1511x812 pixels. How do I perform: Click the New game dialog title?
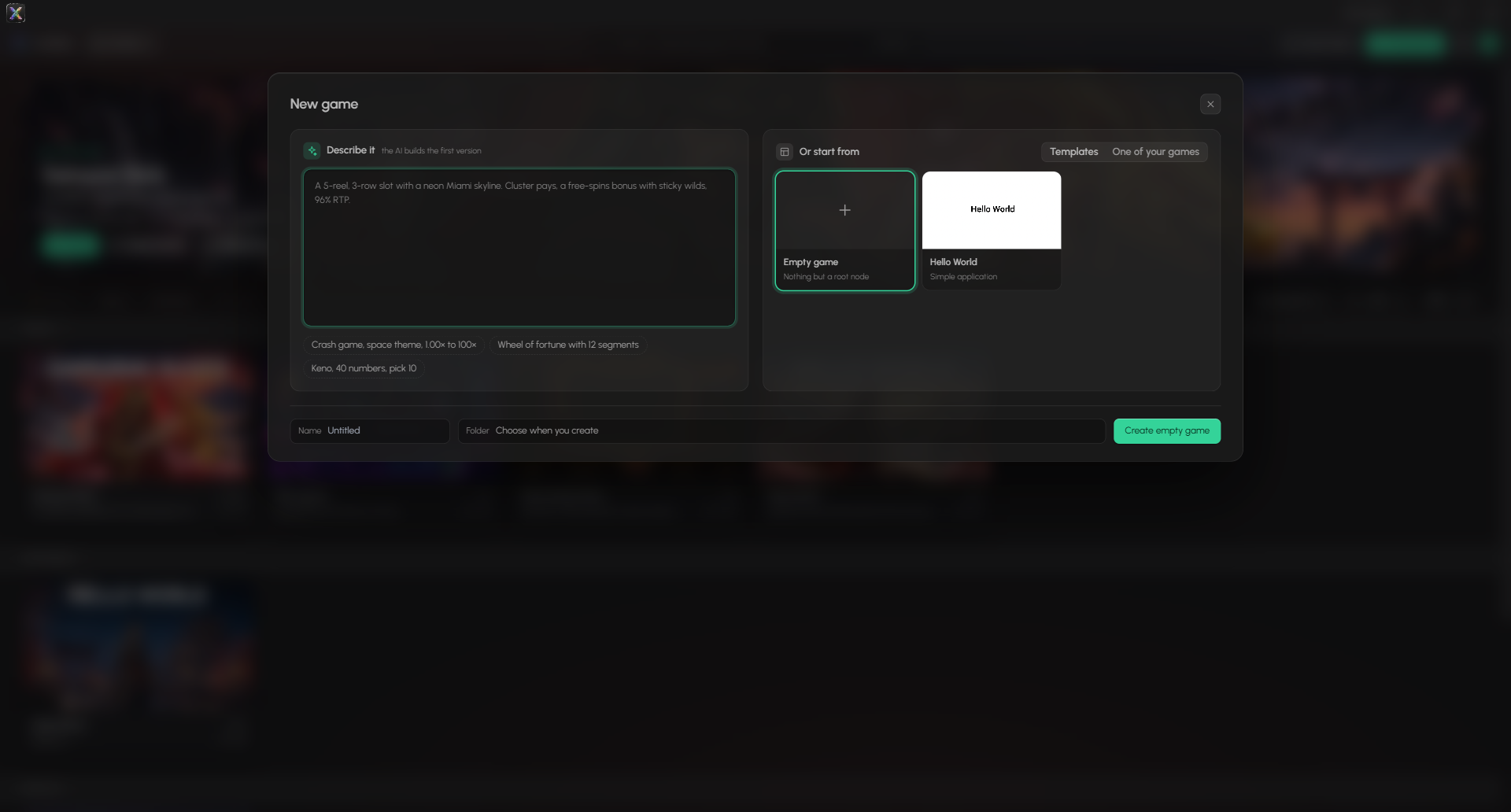pyautogui.click(x=324, y=104)
